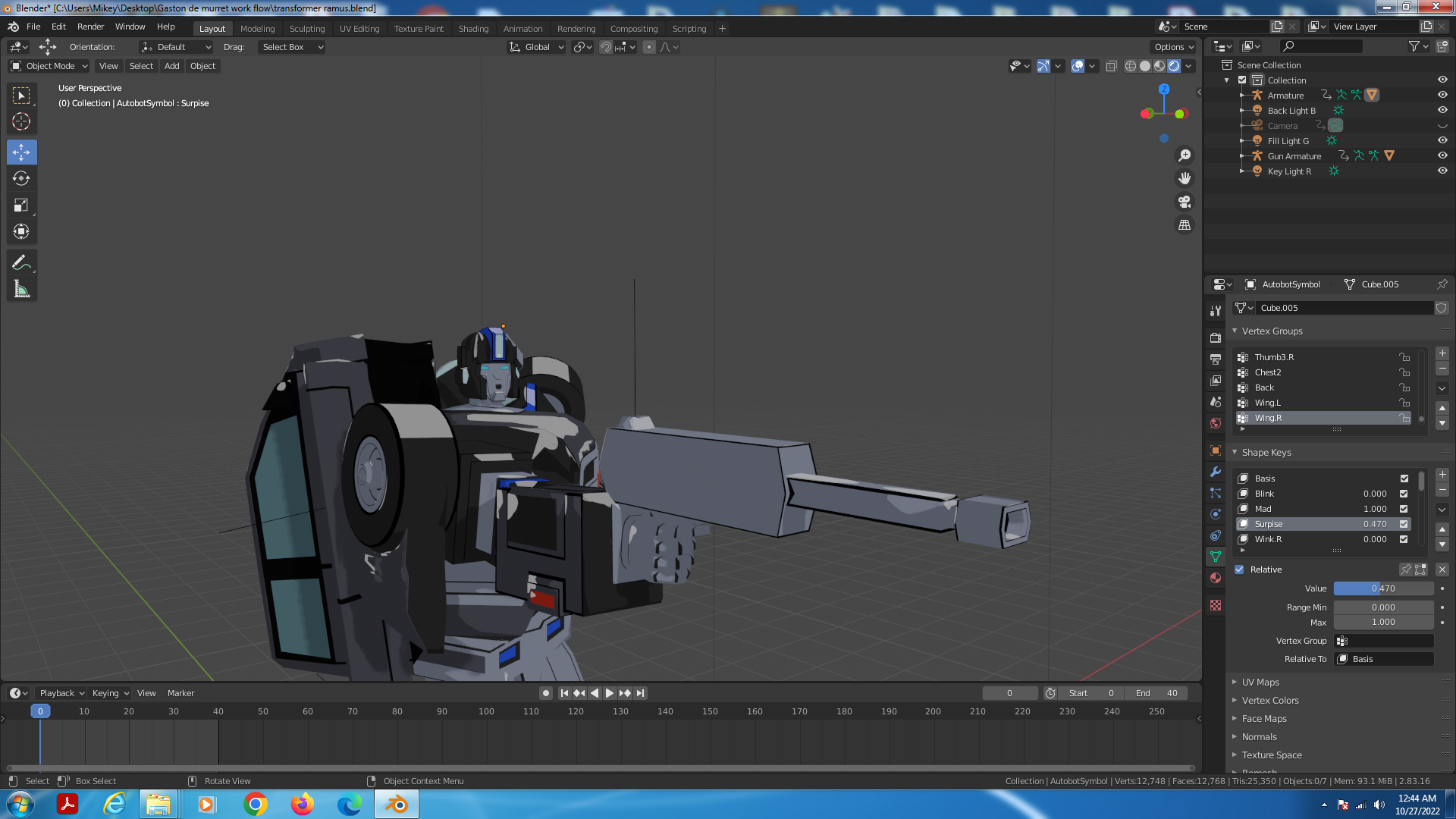Open the Global transform orientation dropdown

537,47
